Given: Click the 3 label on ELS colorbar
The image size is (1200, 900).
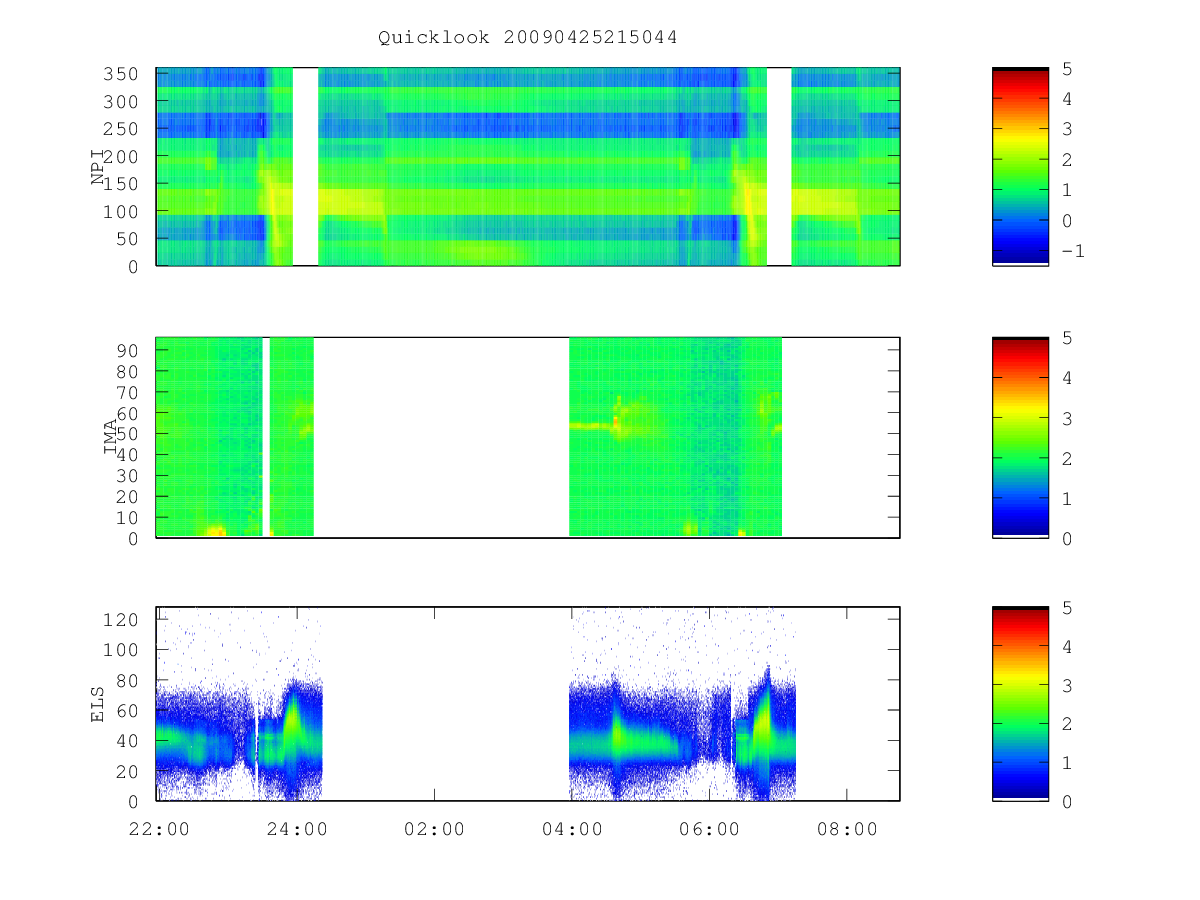Looking at the screenshot, I should point(1067,685).
